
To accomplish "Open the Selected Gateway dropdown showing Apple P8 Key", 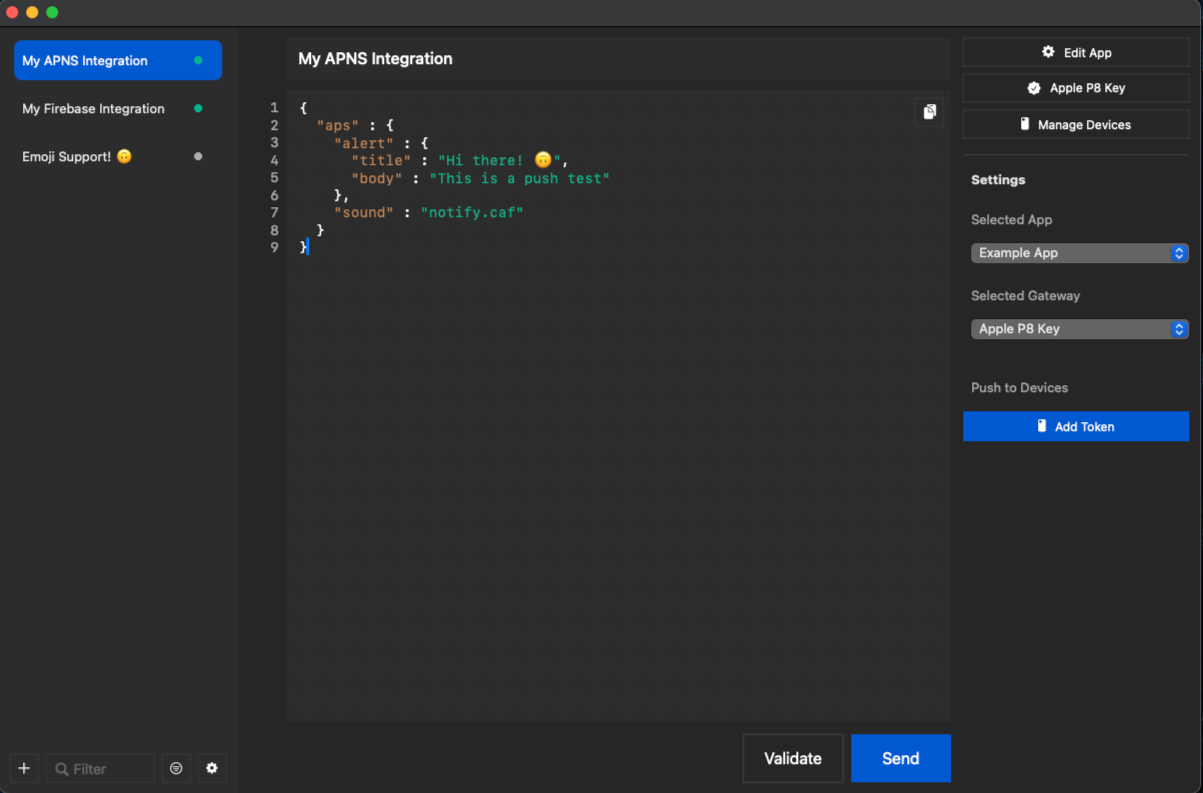I will pyautogui.click(x=1080, y=328).
